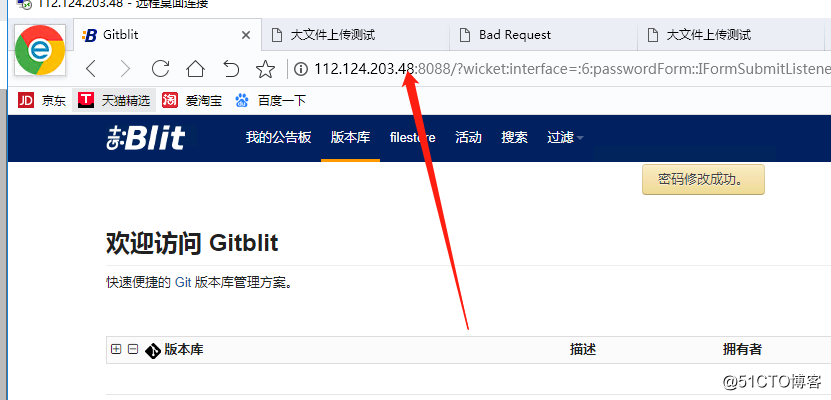Image resolution: width=831 pixels, height=400 pixels.
Task: Open 版本库 in navigation bar
Action: [x=350, y=138]
